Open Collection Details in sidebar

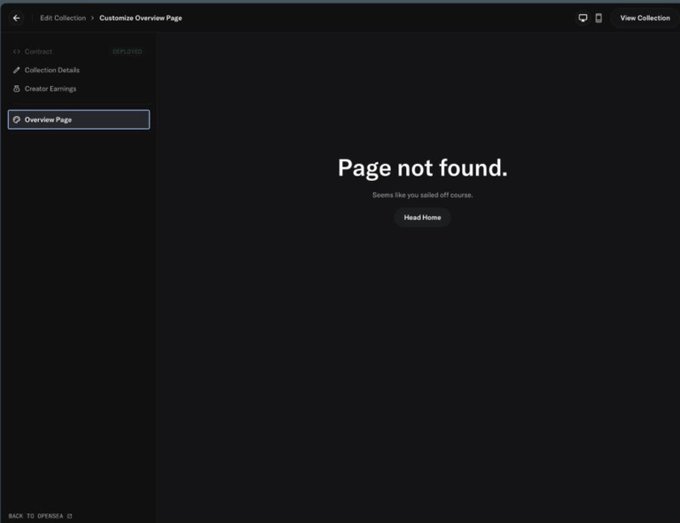click(78, 70)
